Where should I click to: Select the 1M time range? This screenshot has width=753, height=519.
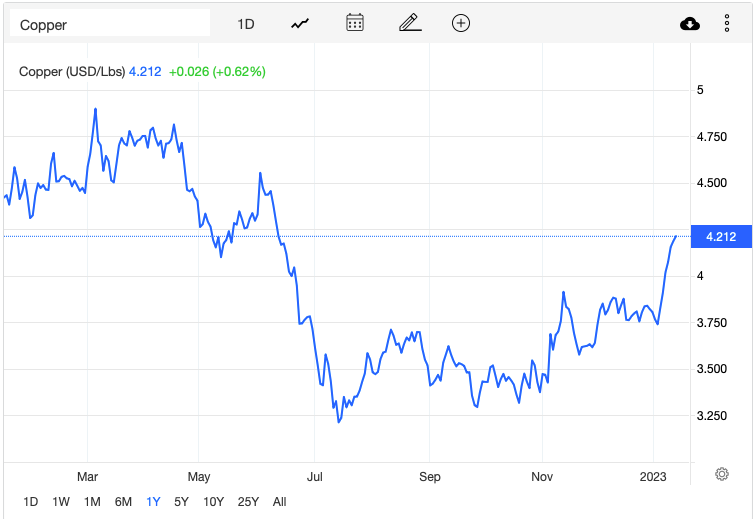tap(92, 502)
